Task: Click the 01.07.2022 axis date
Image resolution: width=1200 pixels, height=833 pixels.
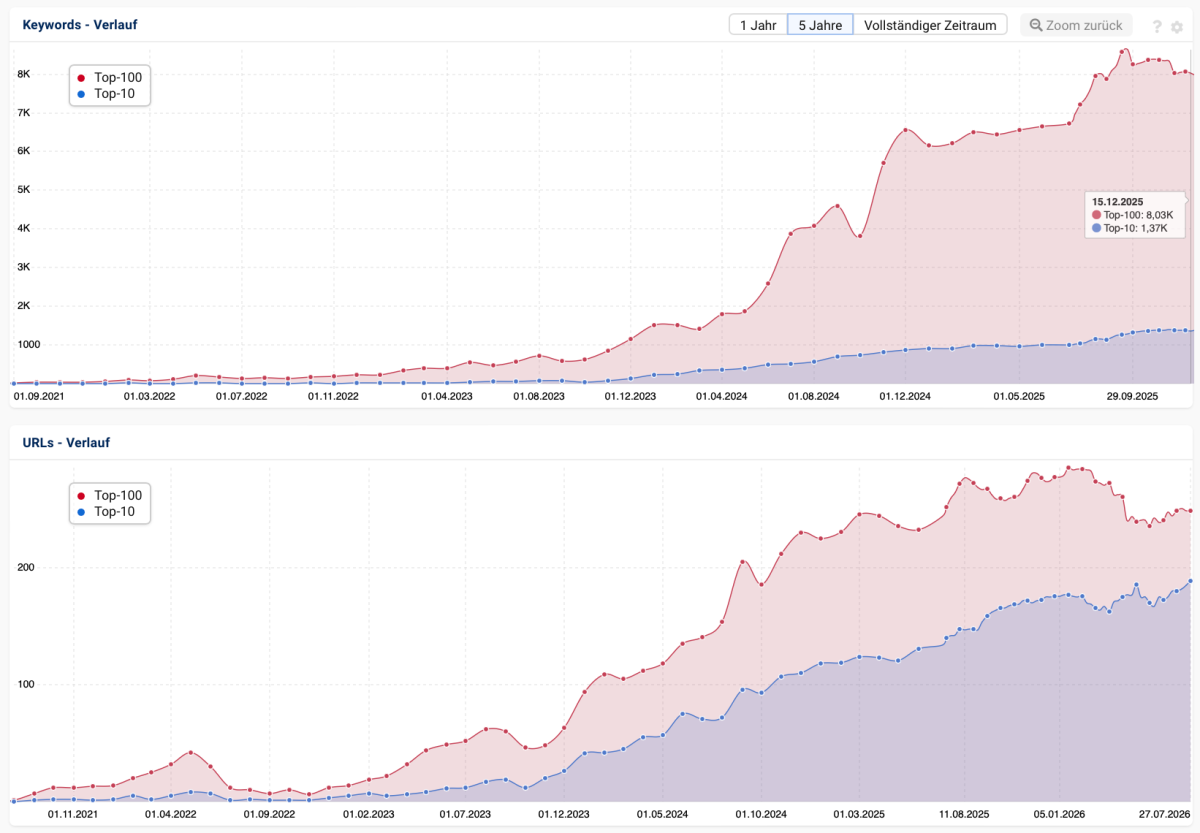Action: 241,396
